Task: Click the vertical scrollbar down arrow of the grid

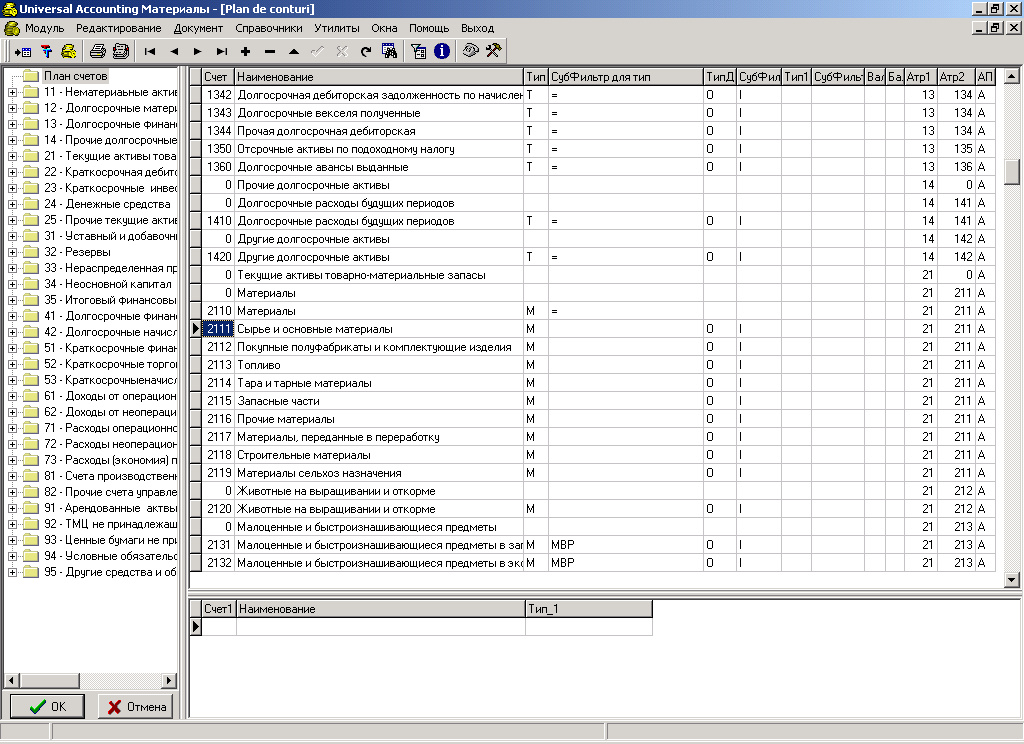Action: pyautogui.click(x=1012, y=579)
